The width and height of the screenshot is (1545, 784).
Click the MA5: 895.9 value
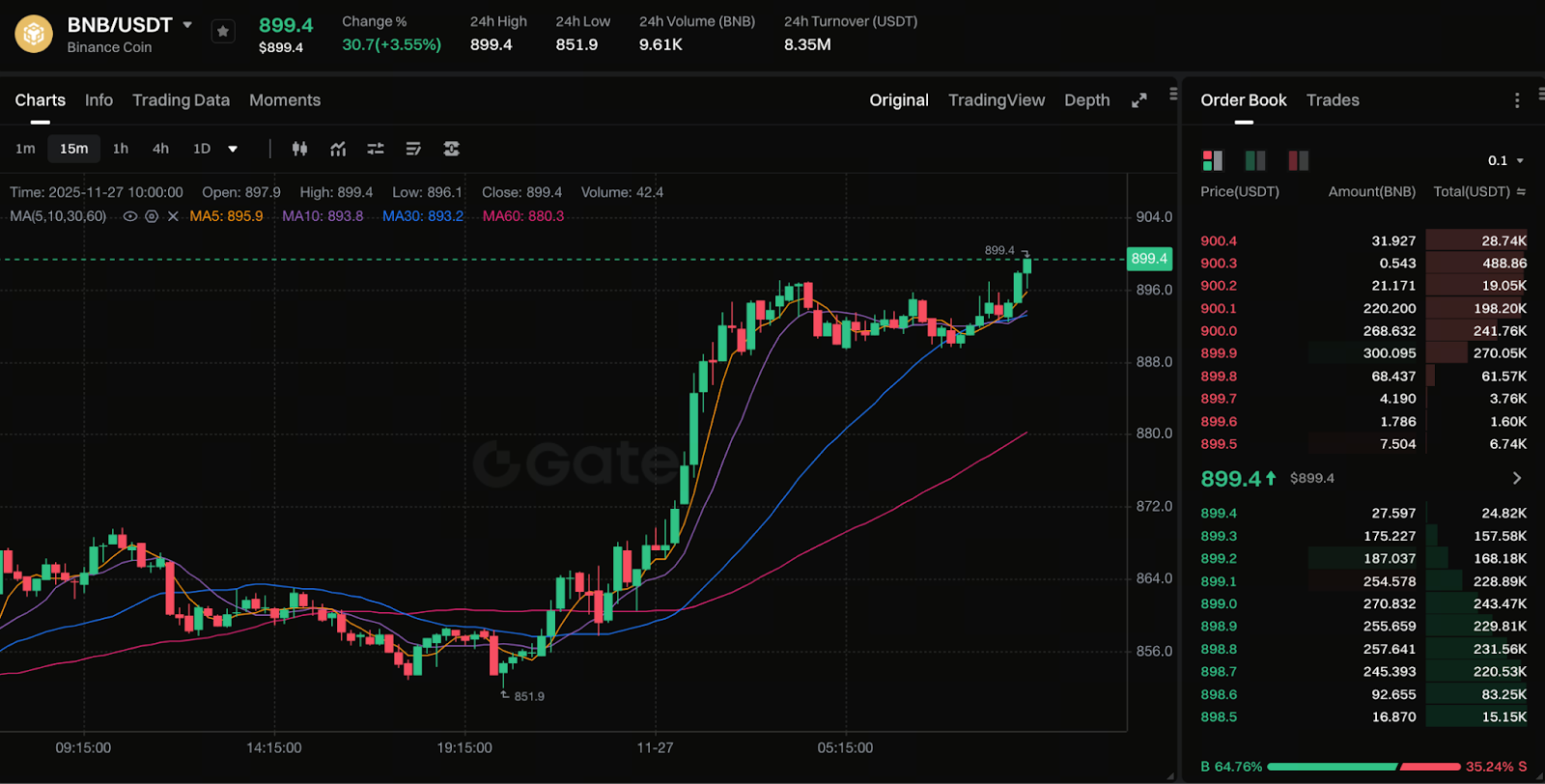point(226,216)
